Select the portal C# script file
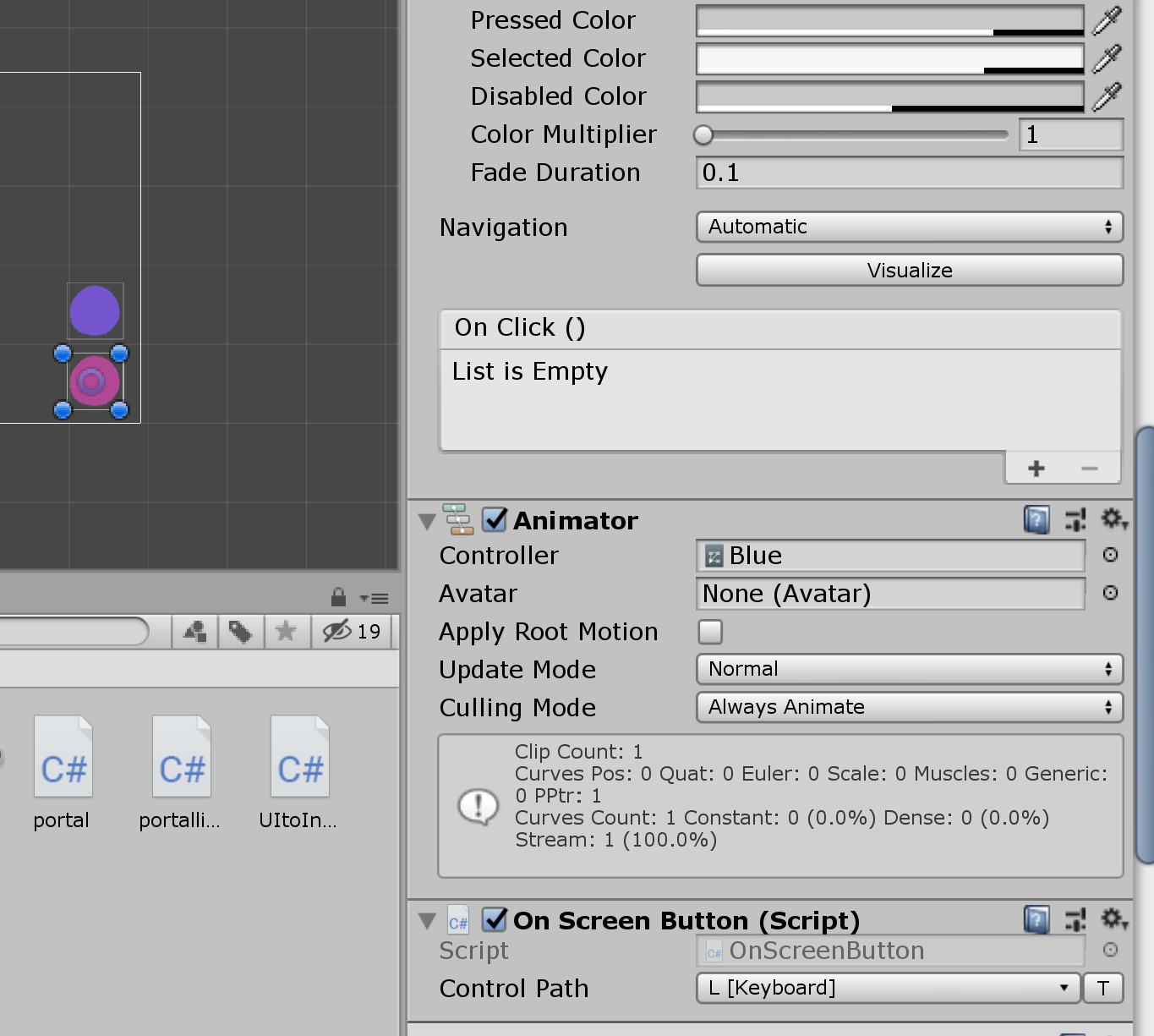1154x1036 pixels. click(63, 773)
